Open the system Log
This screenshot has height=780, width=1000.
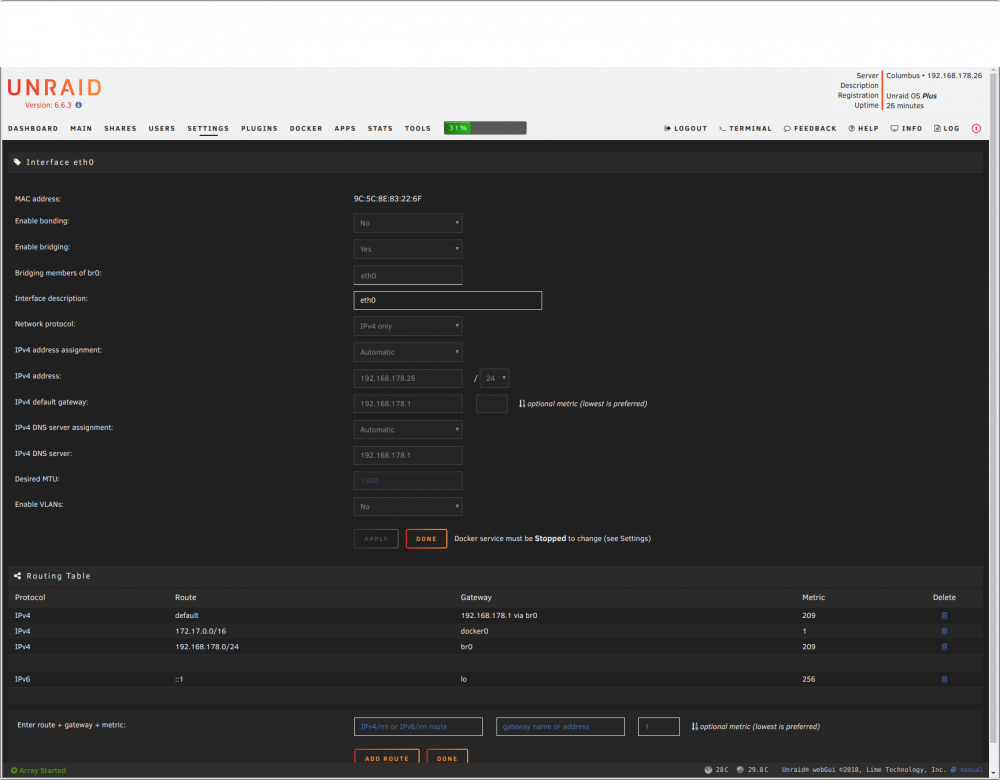pos(947,128)
